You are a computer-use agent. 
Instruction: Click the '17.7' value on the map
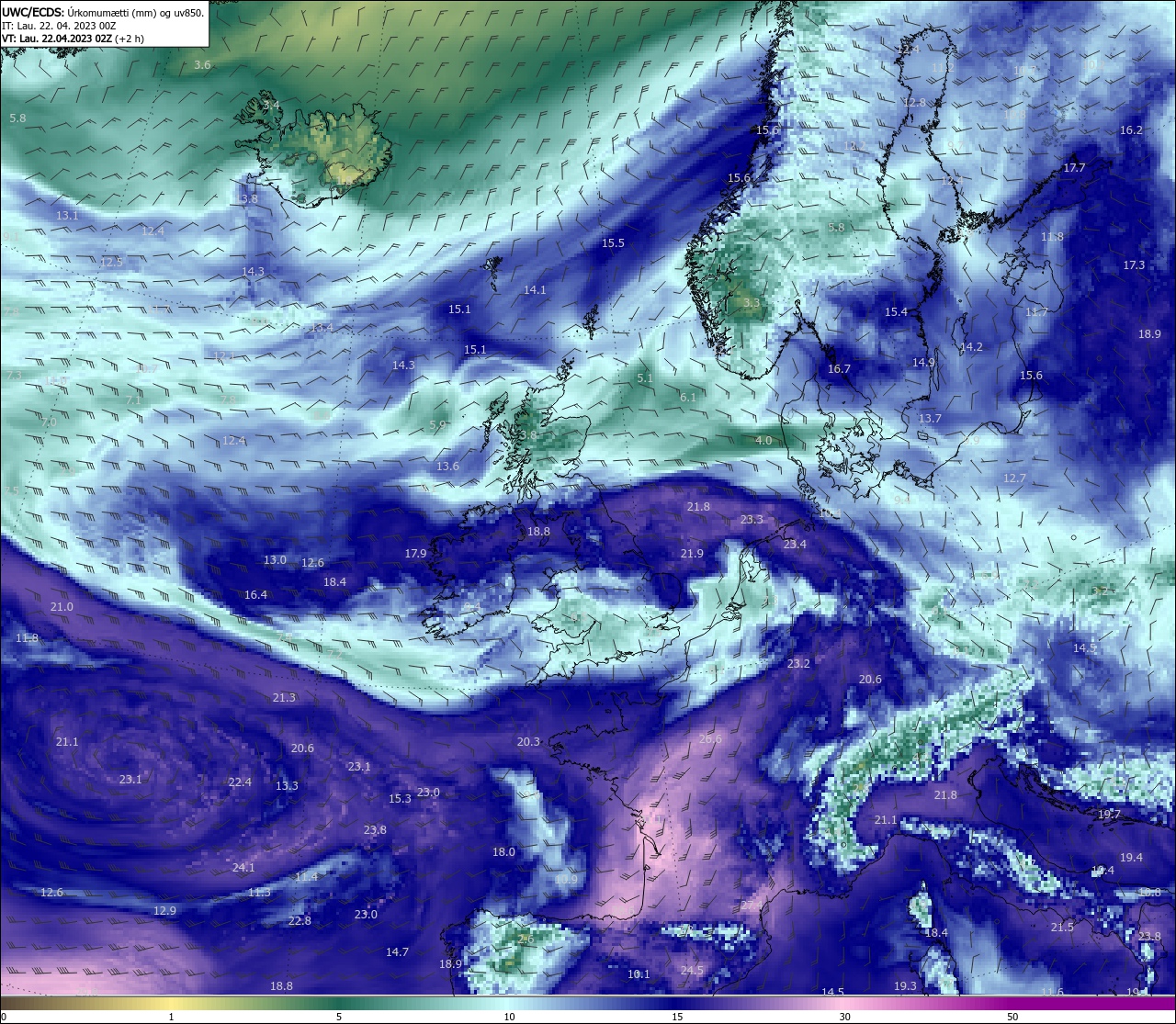(1074, 168)
